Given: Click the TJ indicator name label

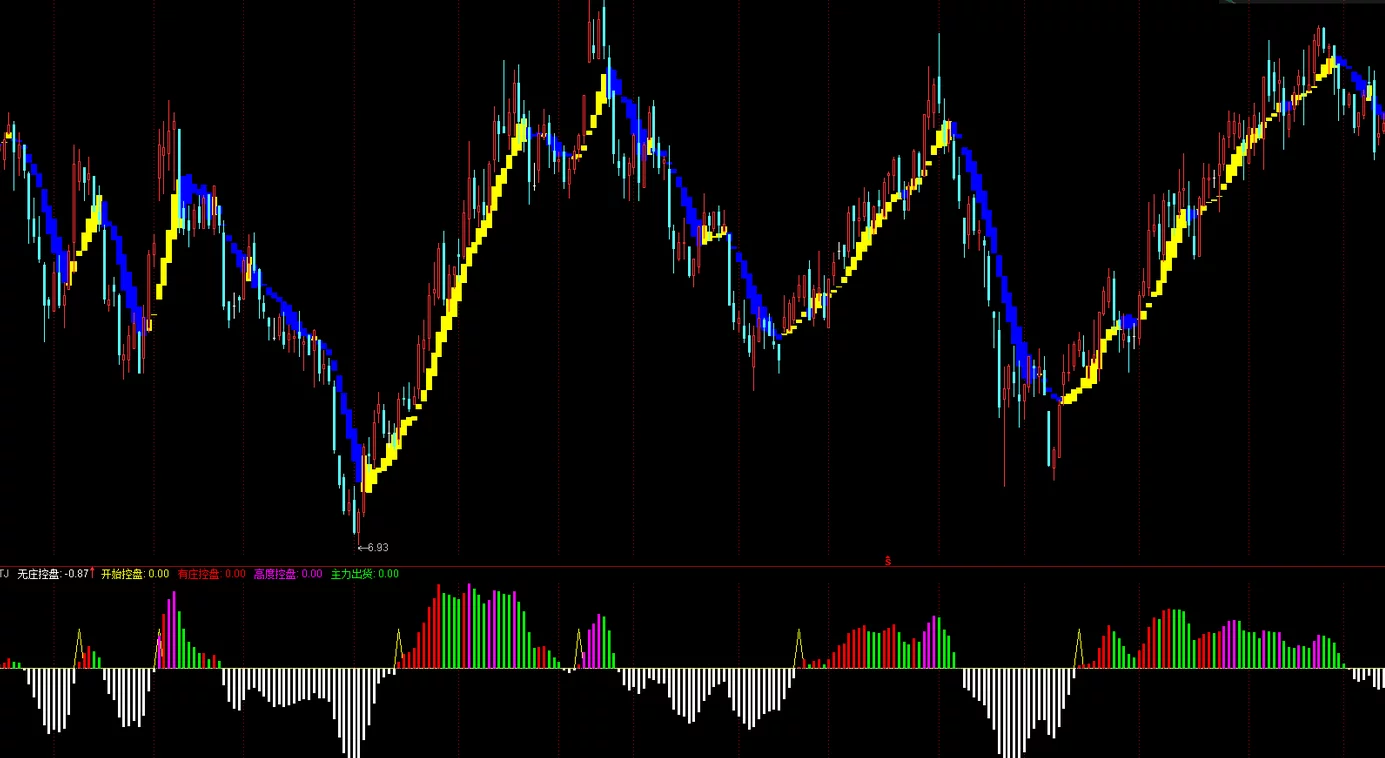Looking at the screenshot, I should point(4,574).
